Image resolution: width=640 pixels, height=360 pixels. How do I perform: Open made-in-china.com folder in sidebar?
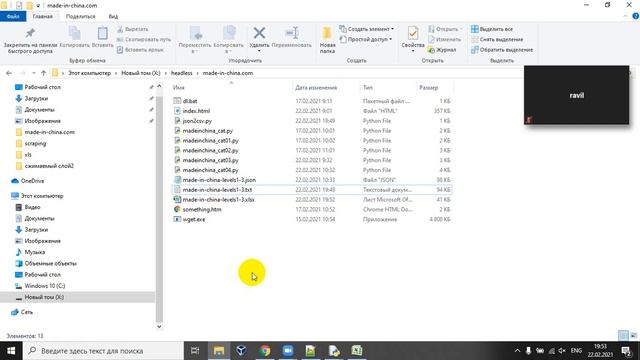coord(49,132)
